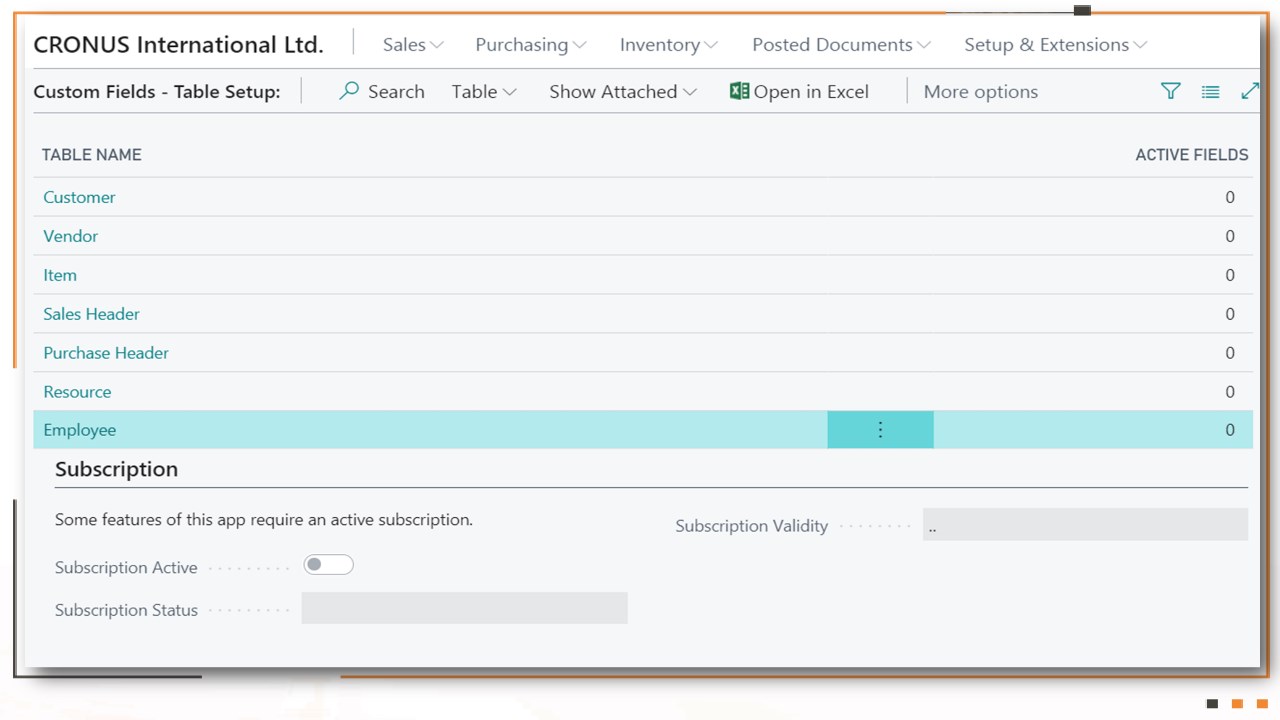Click CRONUS International Ltd. company name
The width and height of the screenshot is (1280, 720).
coord(179,45)
